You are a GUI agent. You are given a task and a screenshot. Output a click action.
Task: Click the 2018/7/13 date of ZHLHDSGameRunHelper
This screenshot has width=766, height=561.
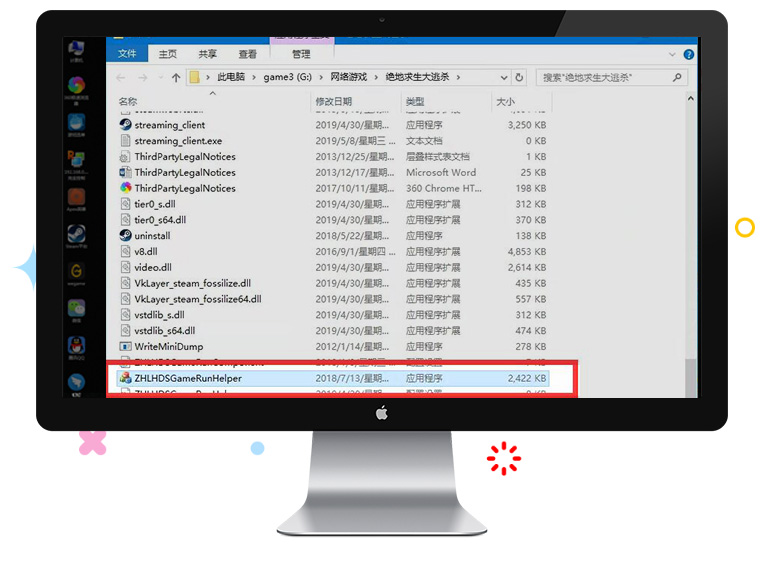[x=352, y=378]
